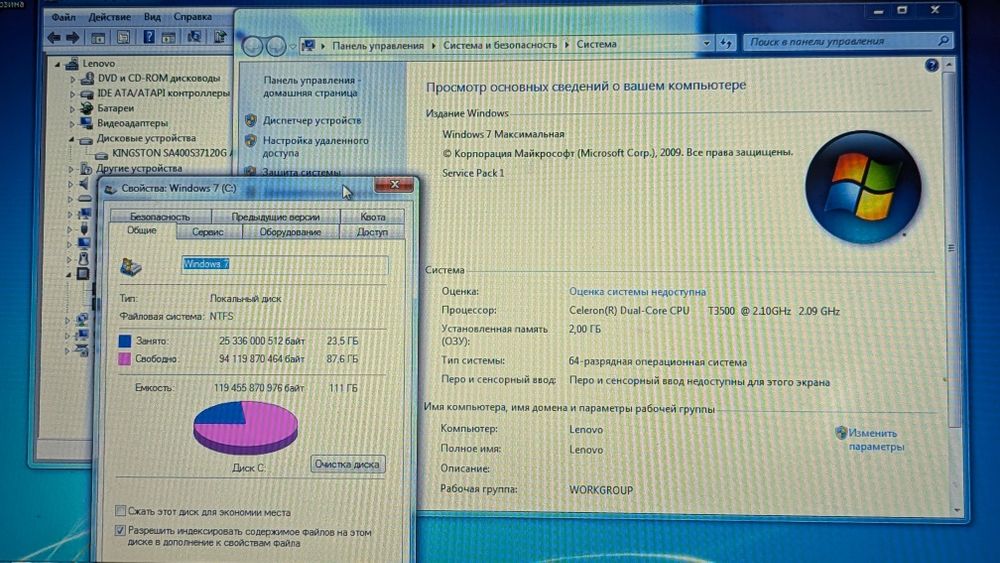Viewport: 1000px width, 563px height.
Task: Click update driver software toolbar icon
Action: tap(220, 36)
